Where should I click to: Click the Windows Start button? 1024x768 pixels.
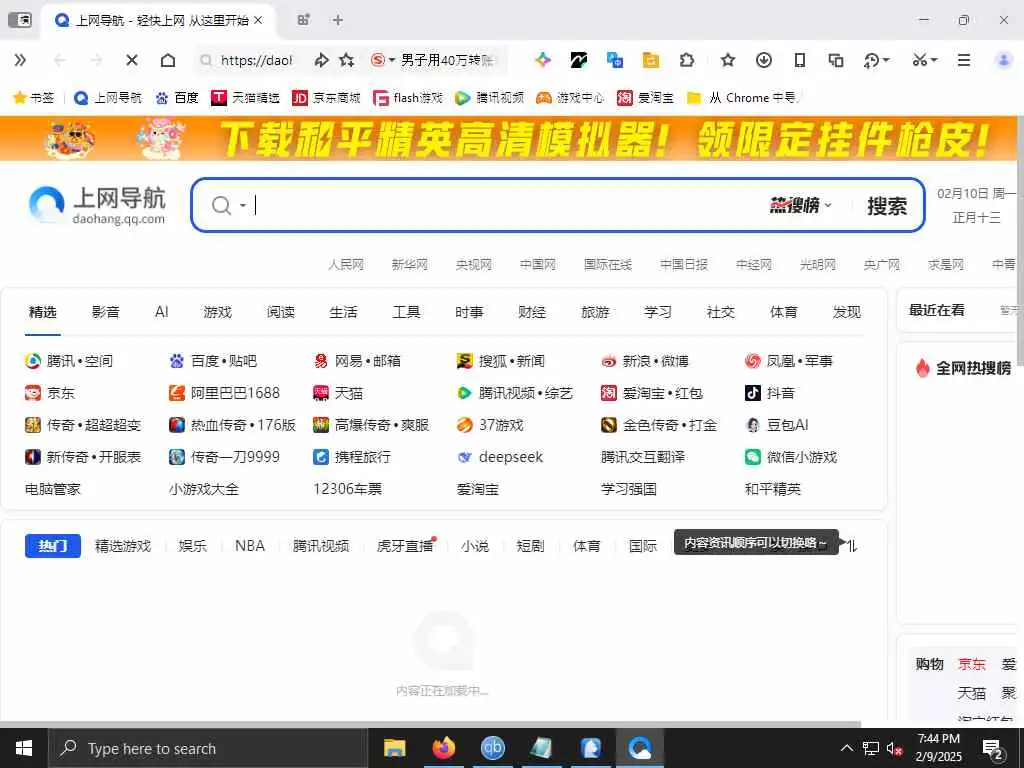[x=24, y=748]
